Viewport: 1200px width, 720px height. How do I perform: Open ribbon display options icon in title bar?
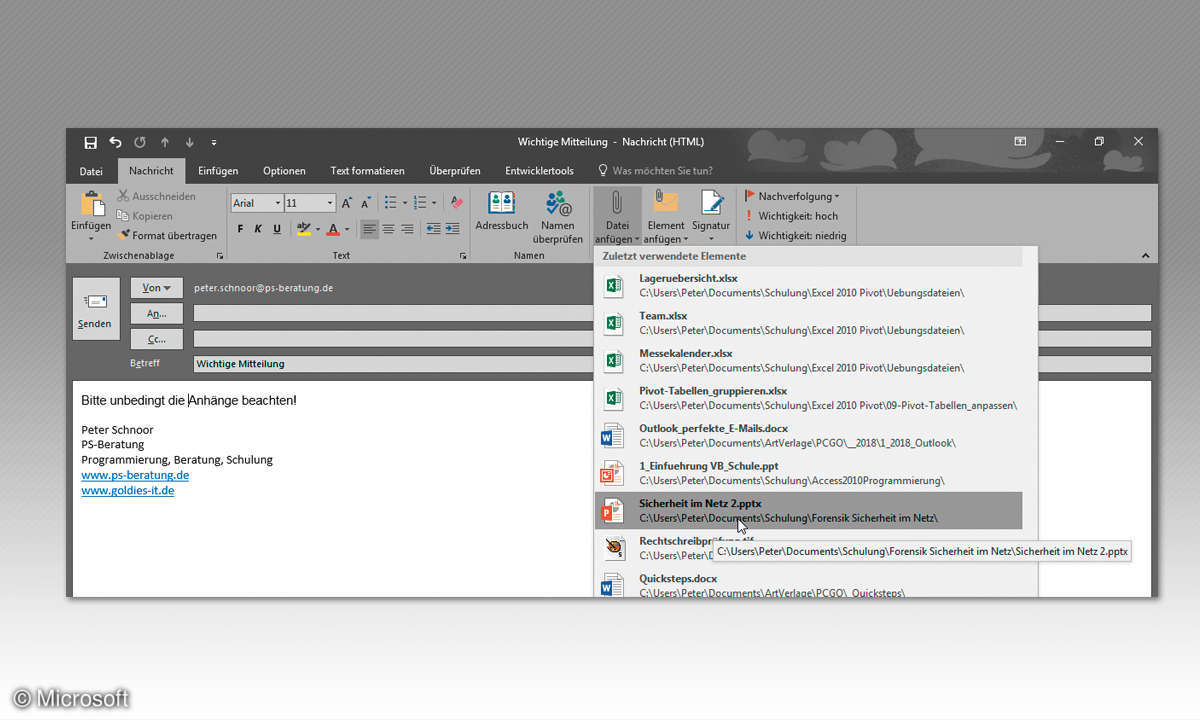point(1020,142)
